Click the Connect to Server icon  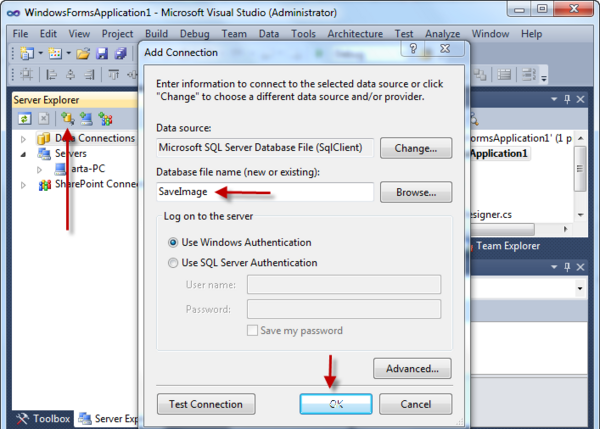(x=86, y=119)
